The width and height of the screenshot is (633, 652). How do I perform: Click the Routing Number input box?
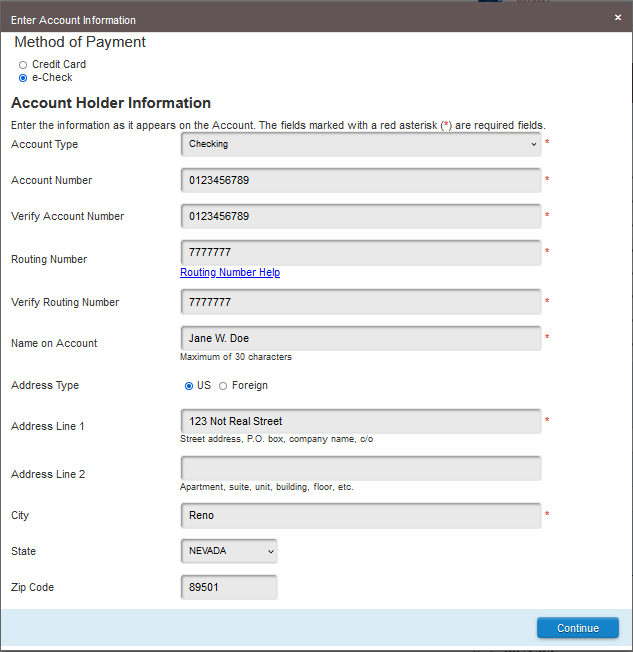[x=361, y=252]
